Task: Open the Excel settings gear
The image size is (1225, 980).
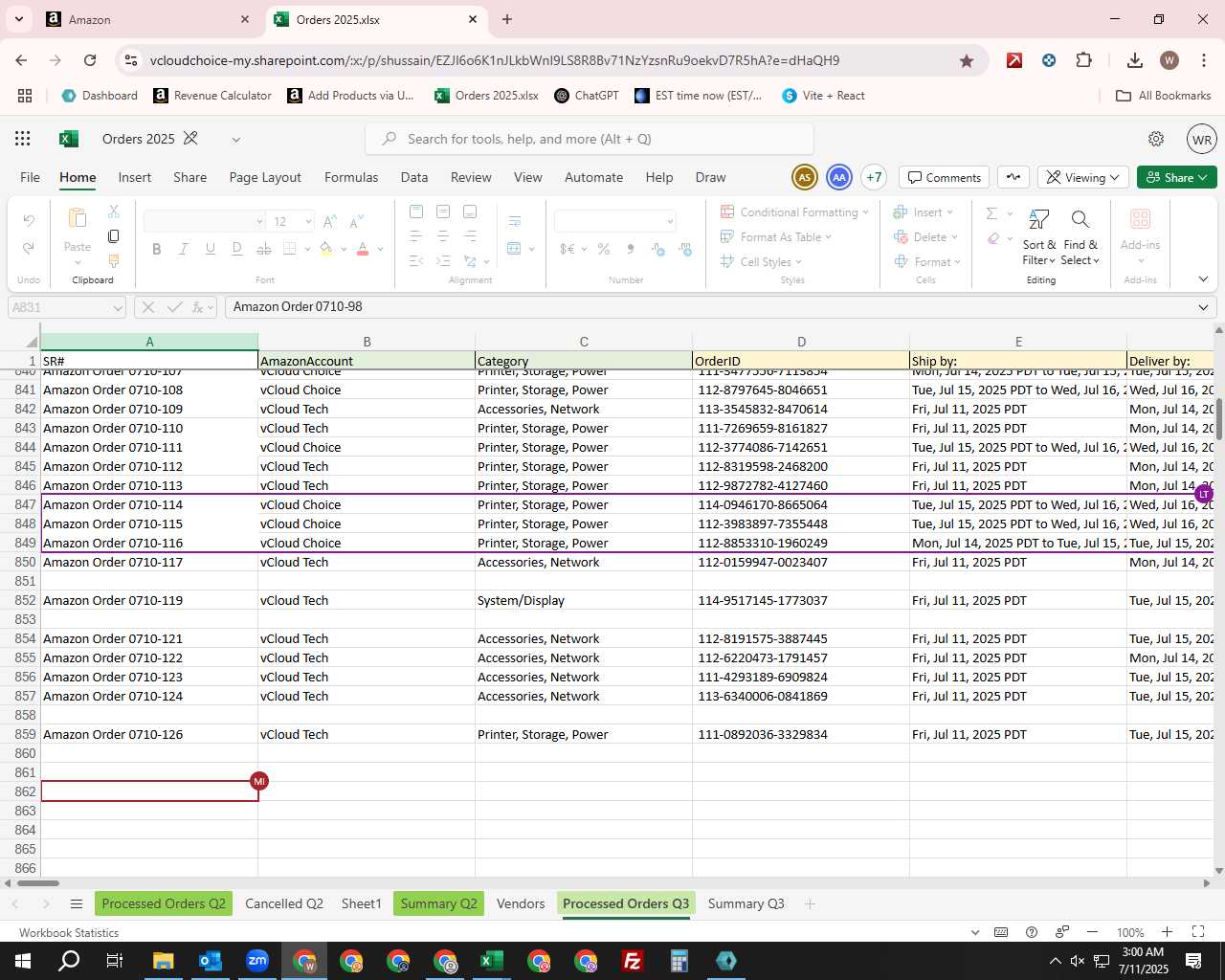Action: pos(1156,139)
